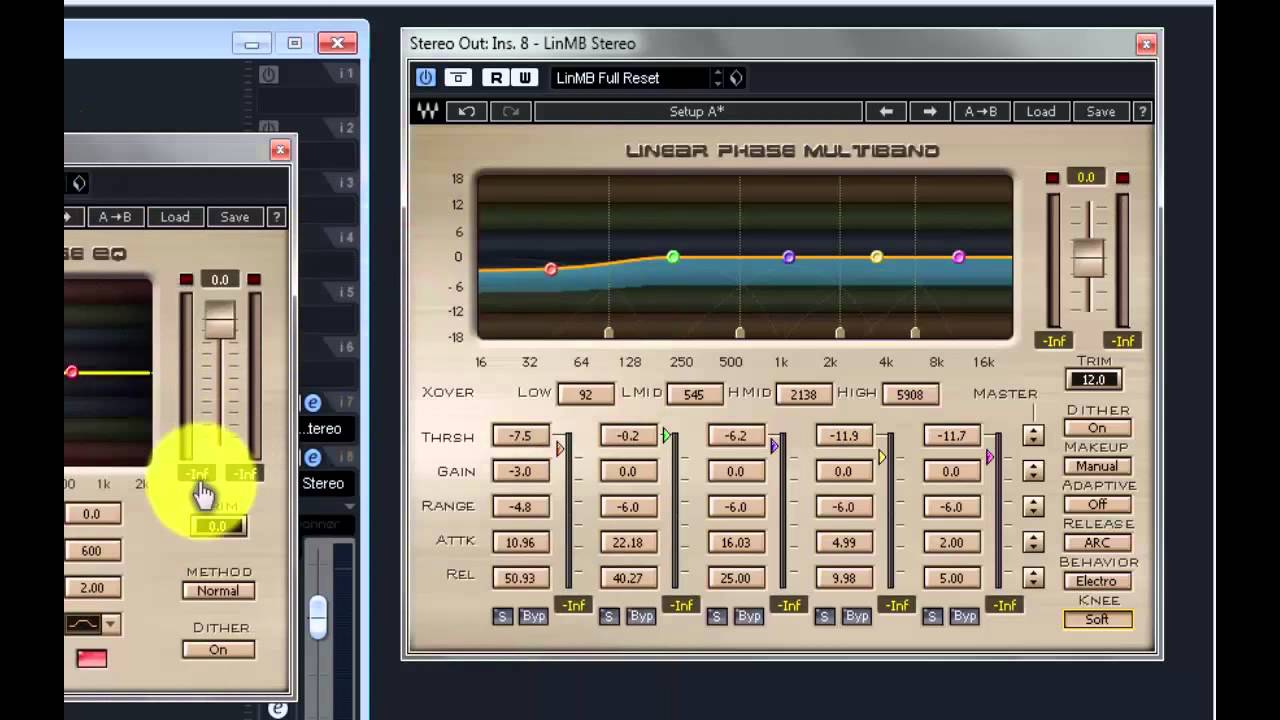Select the purple high-mid band marker at 1k
This screenshot has height=720, width=1280.
pyautogui.click(x=789, y=257)
